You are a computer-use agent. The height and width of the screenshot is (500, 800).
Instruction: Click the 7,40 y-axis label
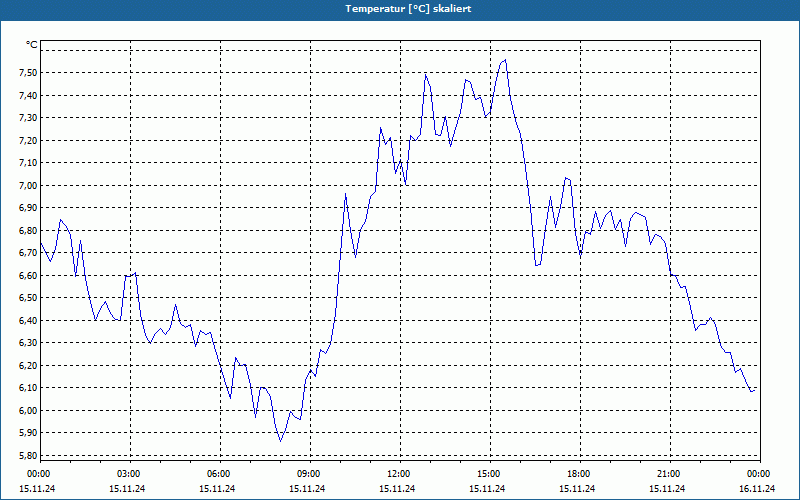coord(28,95)
